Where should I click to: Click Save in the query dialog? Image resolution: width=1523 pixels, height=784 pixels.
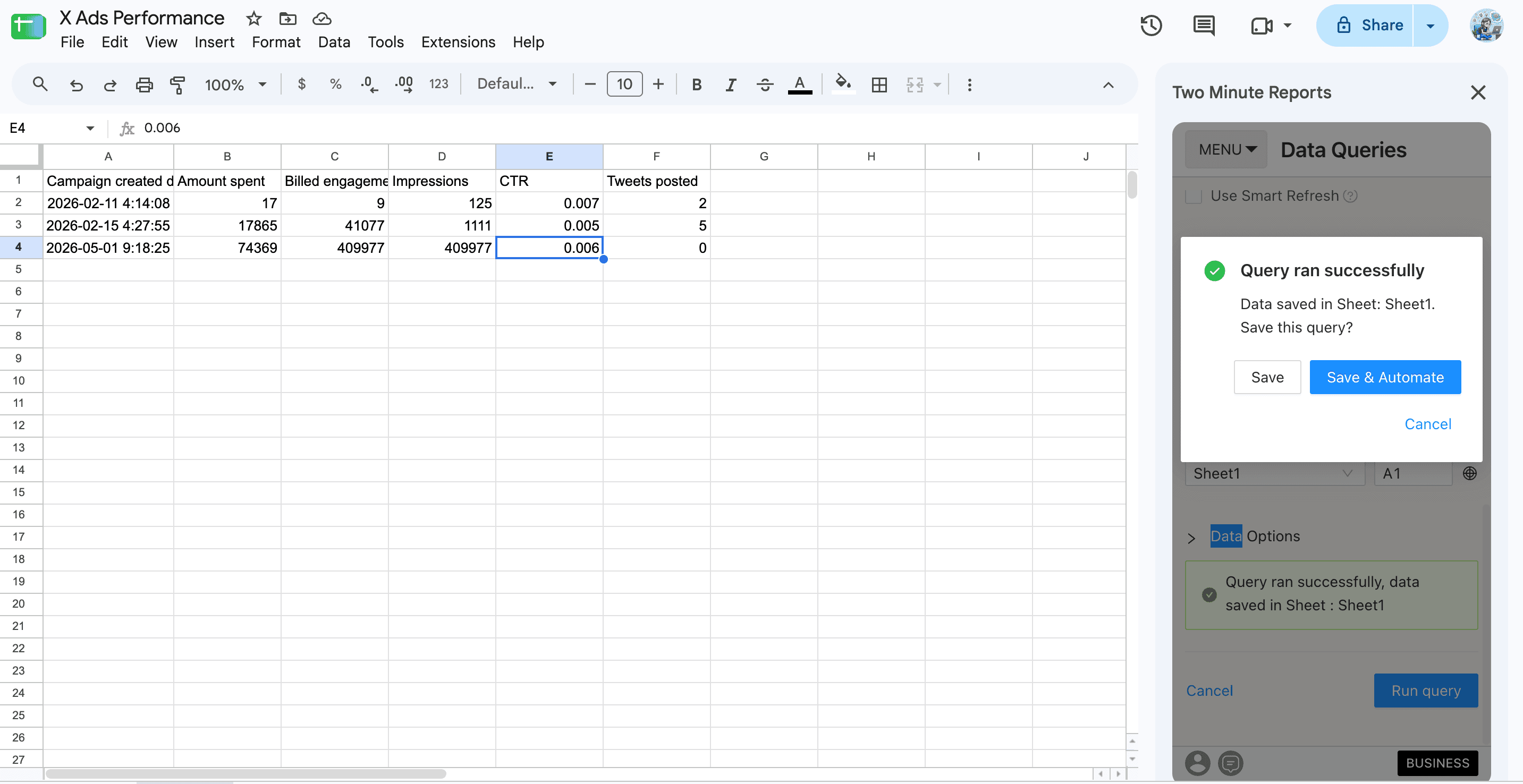(x=1267, y=377)
